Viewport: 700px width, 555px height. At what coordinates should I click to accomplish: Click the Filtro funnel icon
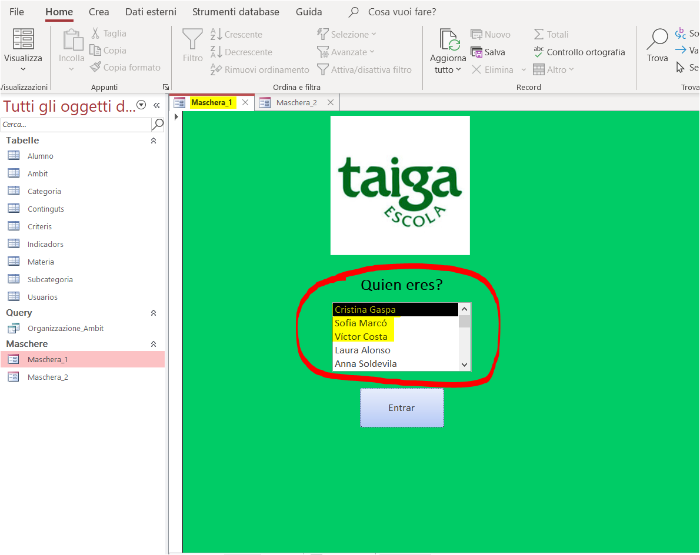click(x=192, y=39)
